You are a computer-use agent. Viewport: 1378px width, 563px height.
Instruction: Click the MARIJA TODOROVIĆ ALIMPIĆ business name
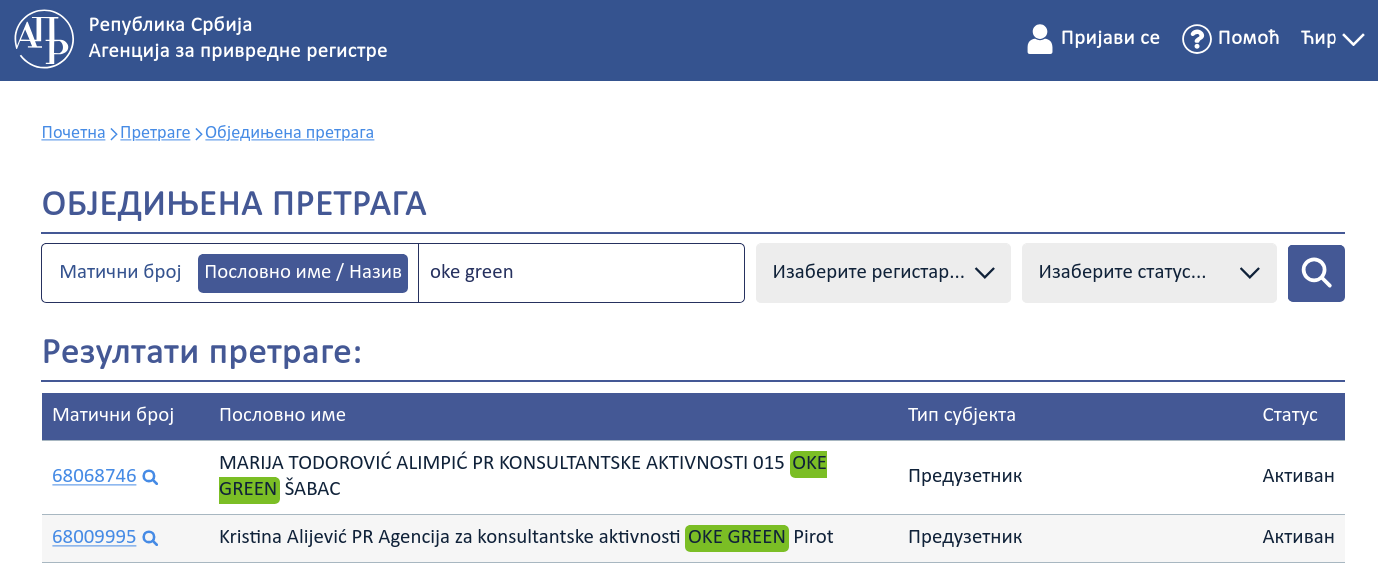click(523, 476)
